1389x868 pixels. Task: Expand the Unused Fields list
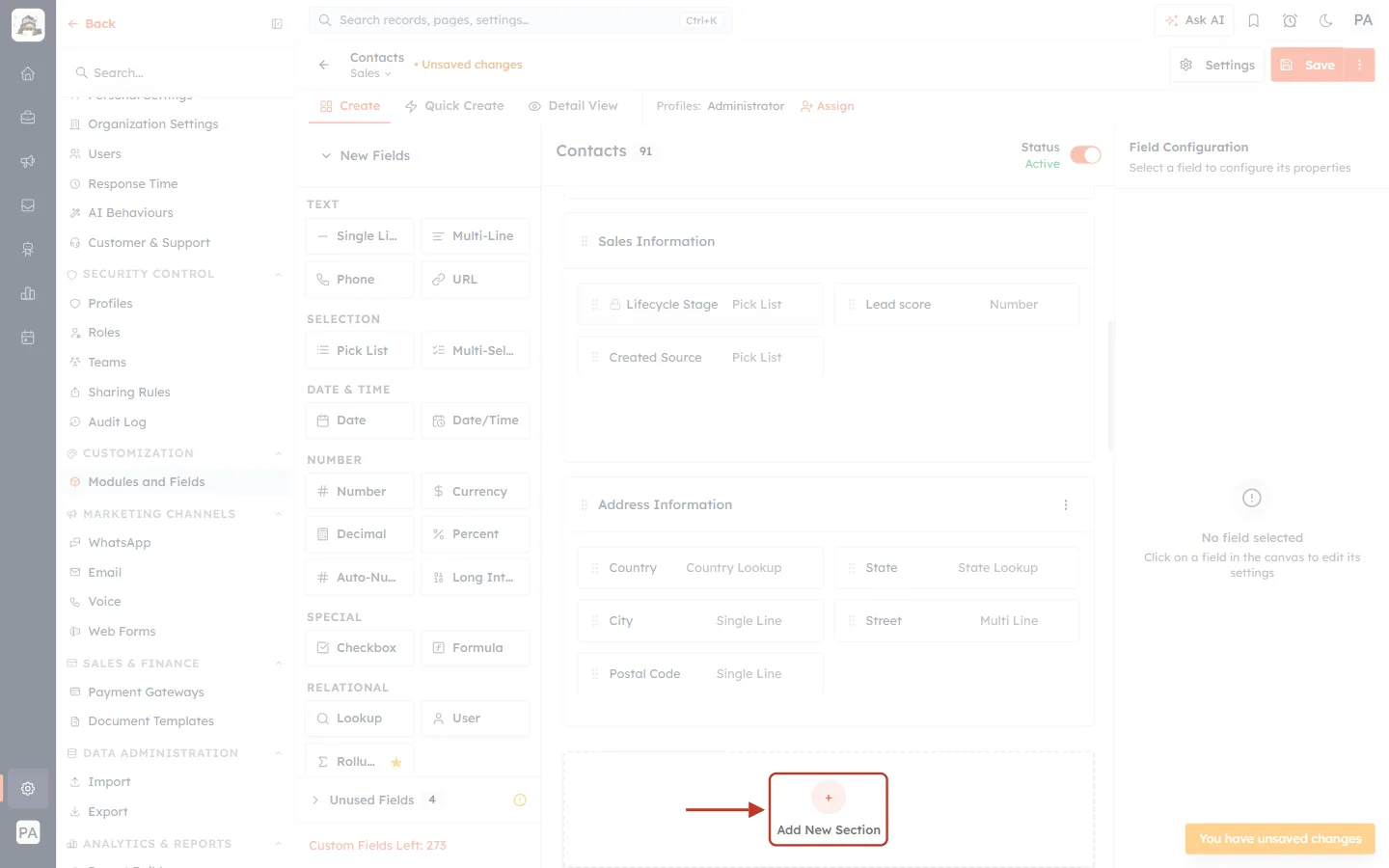(x=315, y=800)
